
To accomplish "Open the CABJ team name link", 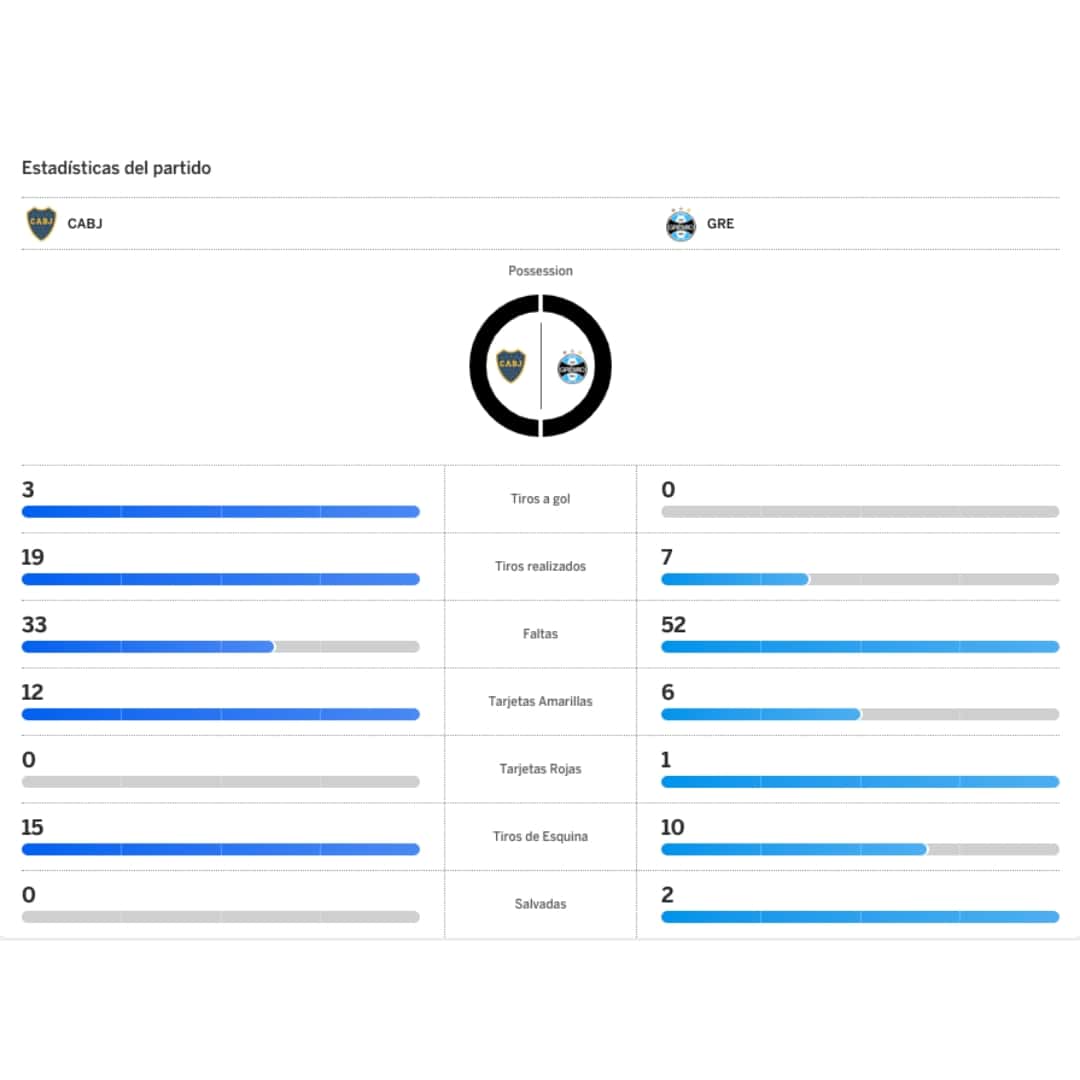I will click(85, 224).
